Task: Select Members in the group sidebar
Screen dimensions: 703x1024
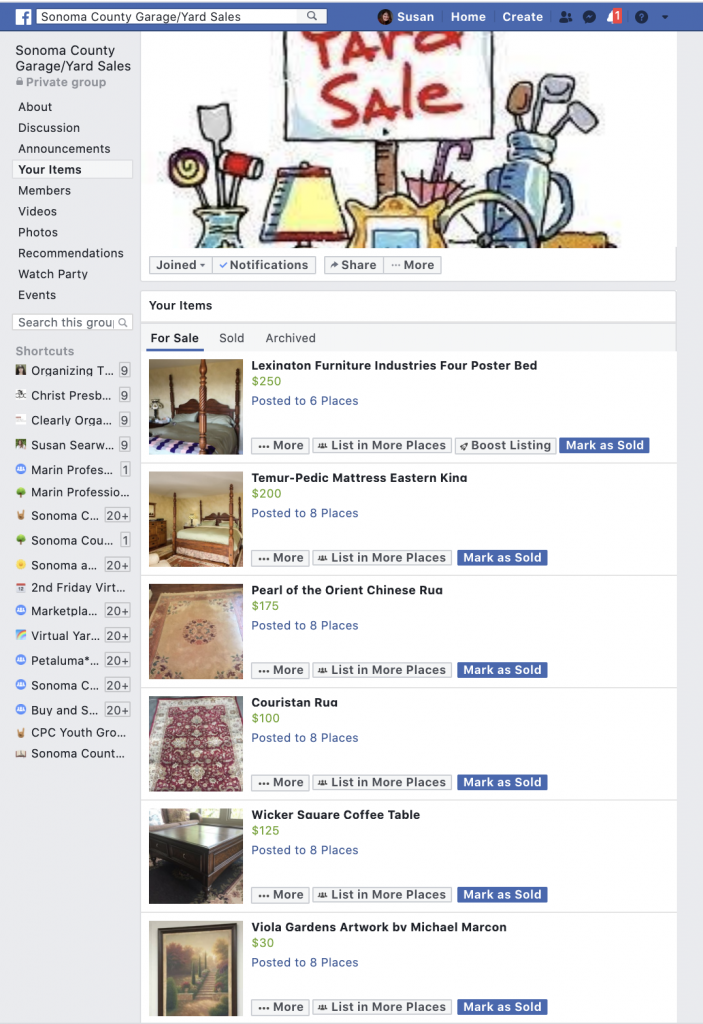Action: (44, 191)
